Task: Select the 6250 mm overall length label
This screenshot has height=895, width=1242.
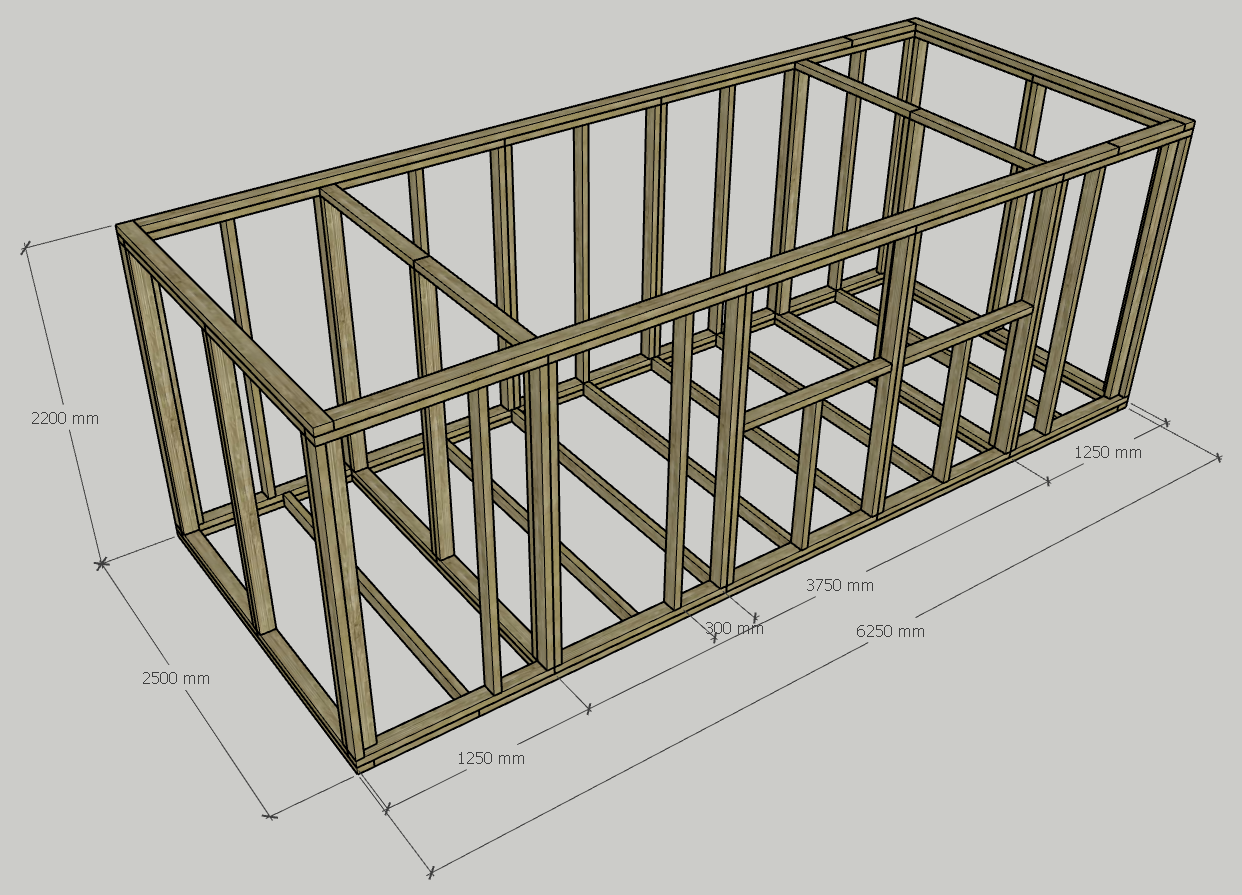Action: (x=890, y=631)
